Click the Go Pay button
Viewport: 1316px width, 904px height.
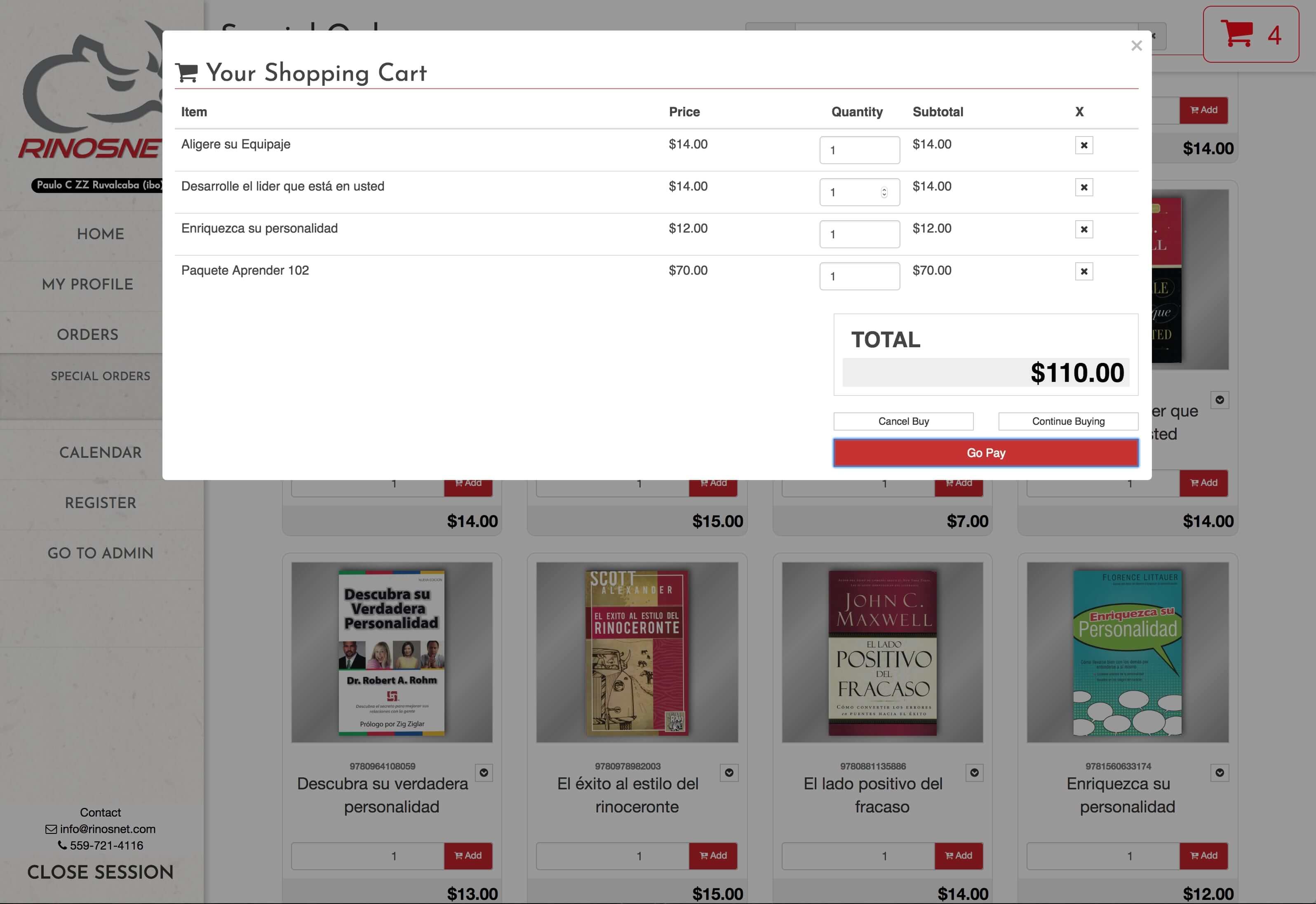[x=986, y=452]
